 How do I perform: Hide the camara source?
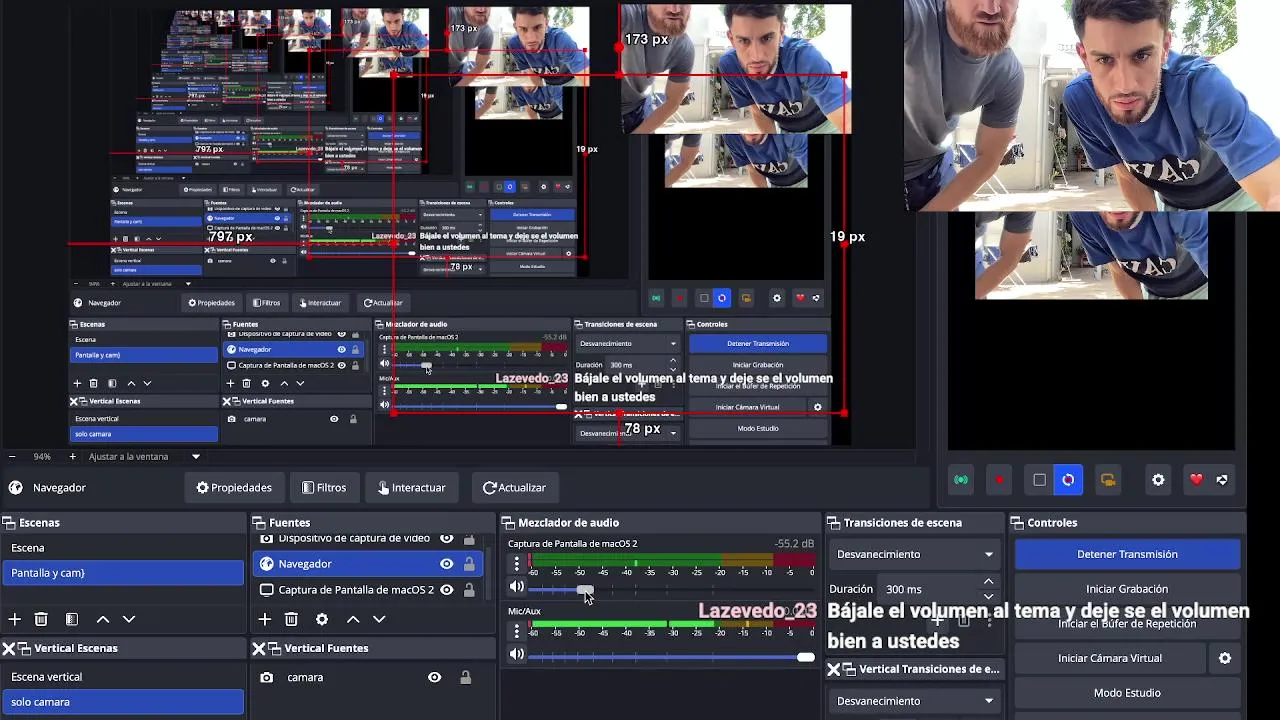[434, 677]
